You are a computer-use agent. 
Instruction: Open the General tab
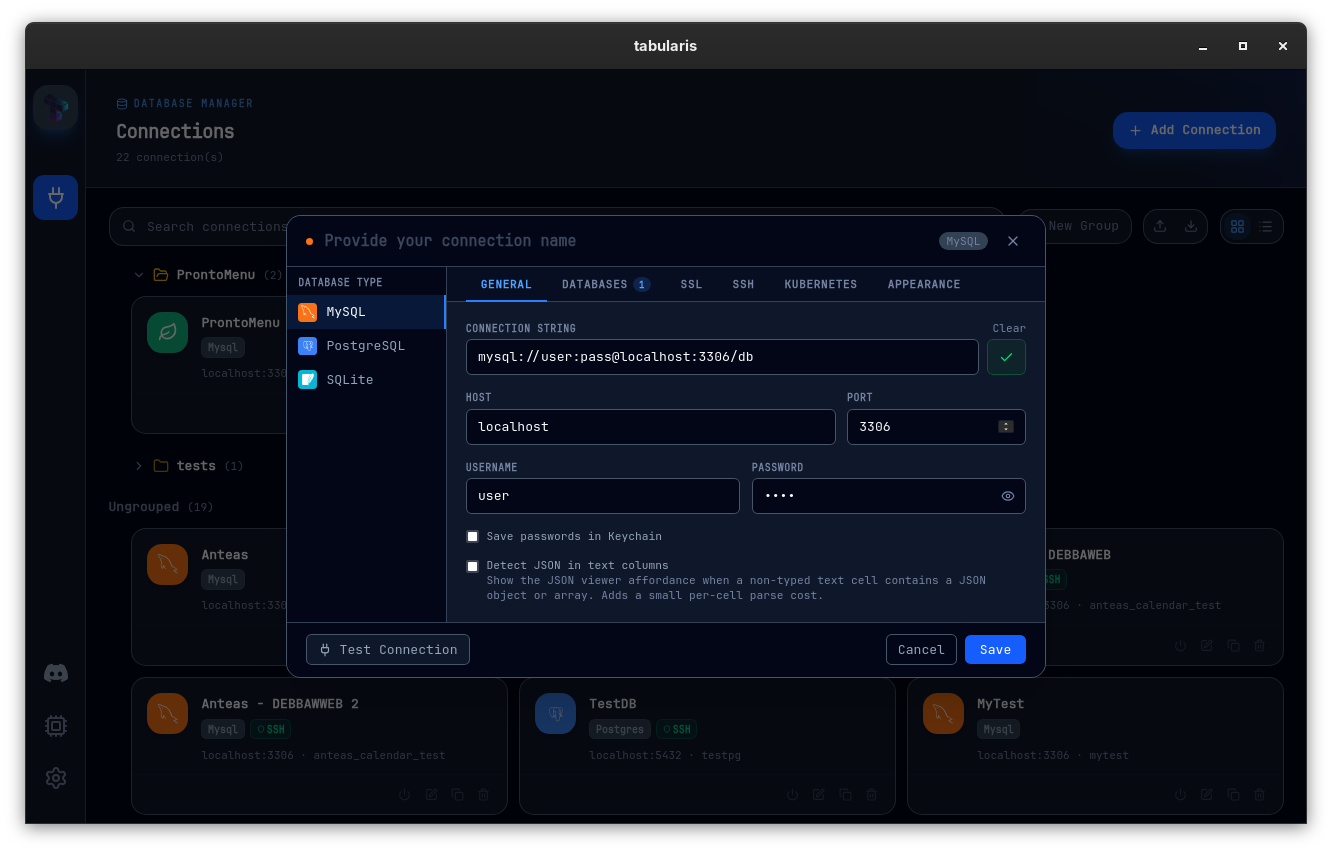506,285
